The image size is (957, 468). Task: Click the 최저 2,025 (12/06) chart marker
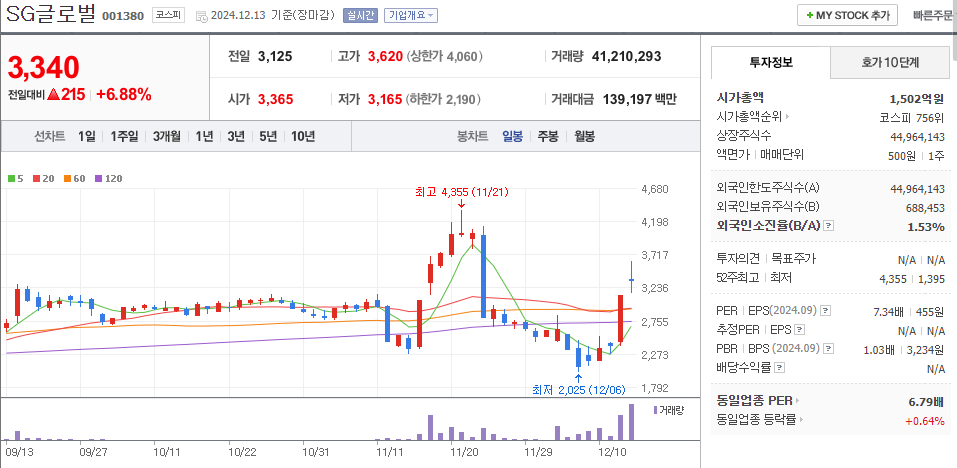pyautogui.click(x=579, y=389)
